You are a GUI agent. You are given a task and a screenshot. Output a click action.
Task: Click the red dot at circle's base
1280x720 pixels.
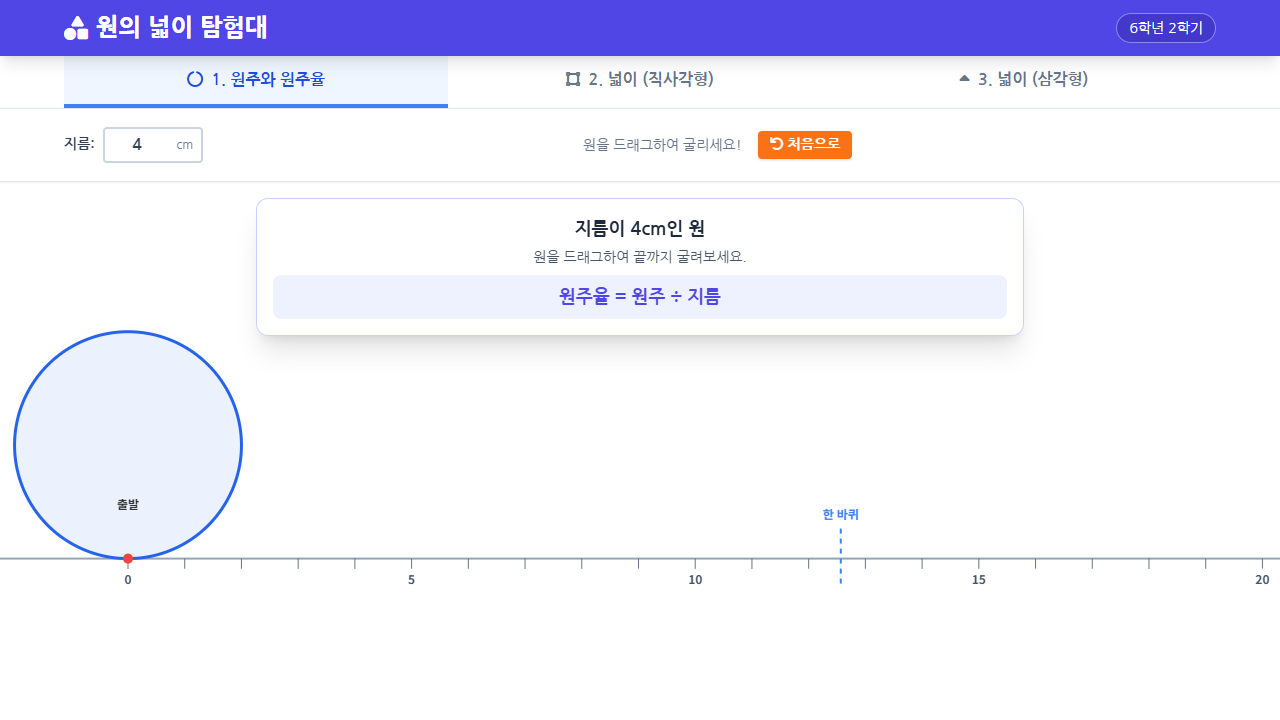[x=128, y=558]
